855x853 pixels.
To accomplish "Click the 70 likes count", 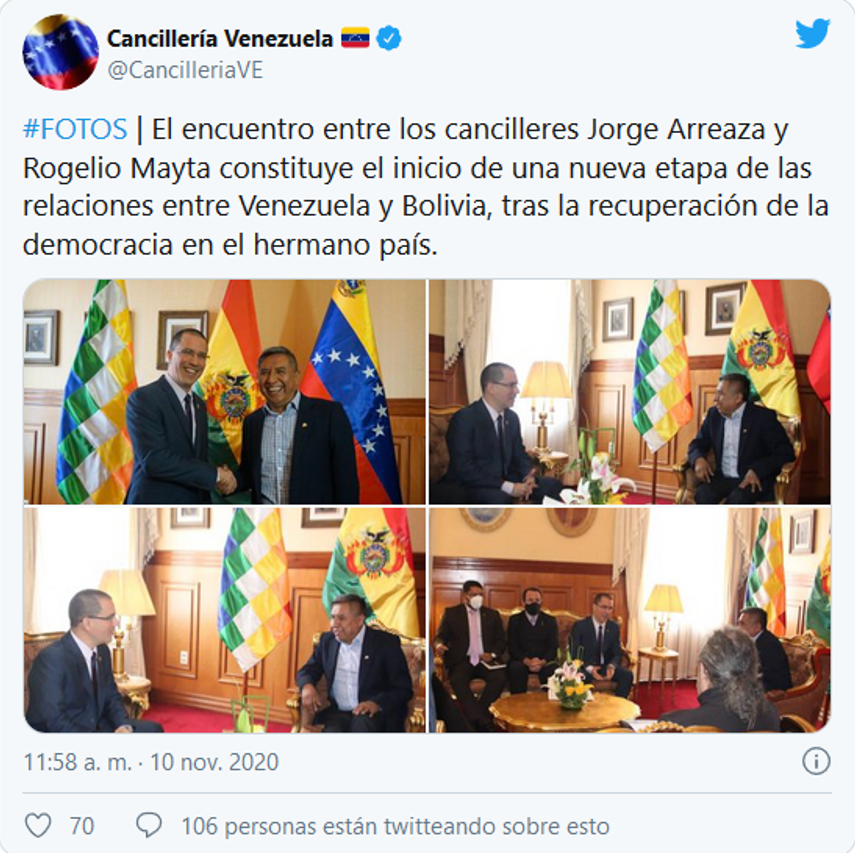I will tap(82, 826).
